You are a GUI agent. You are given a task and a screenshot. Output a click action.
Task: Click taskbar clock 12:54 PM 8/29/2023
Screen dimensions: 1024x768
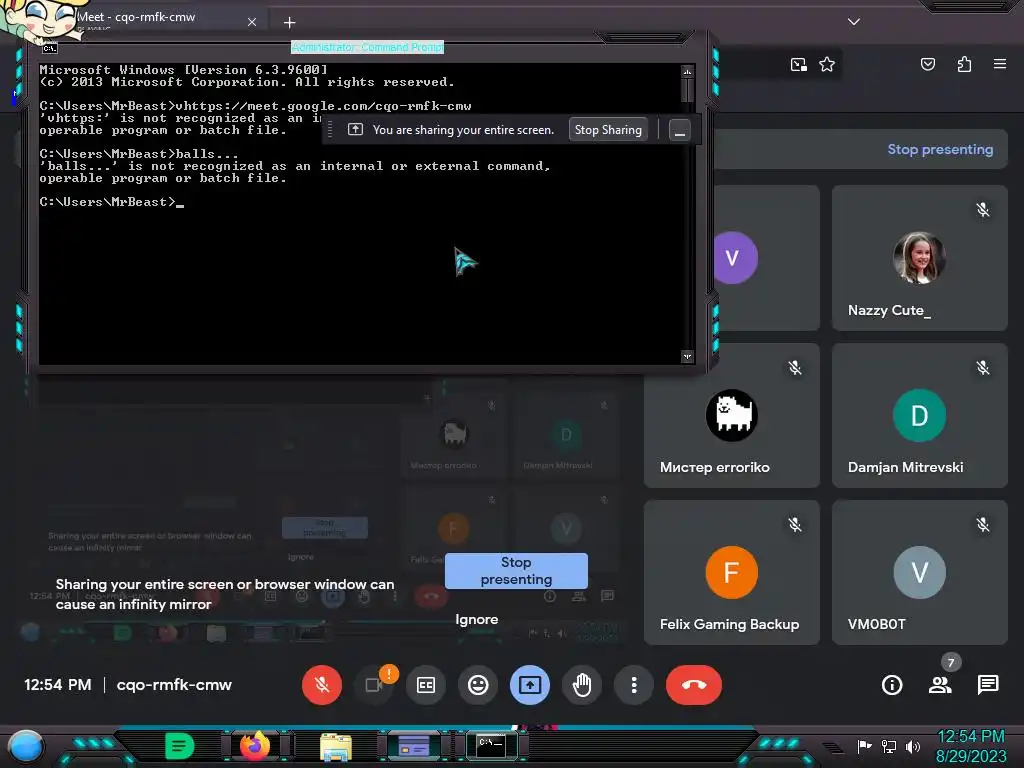(970, 746)
